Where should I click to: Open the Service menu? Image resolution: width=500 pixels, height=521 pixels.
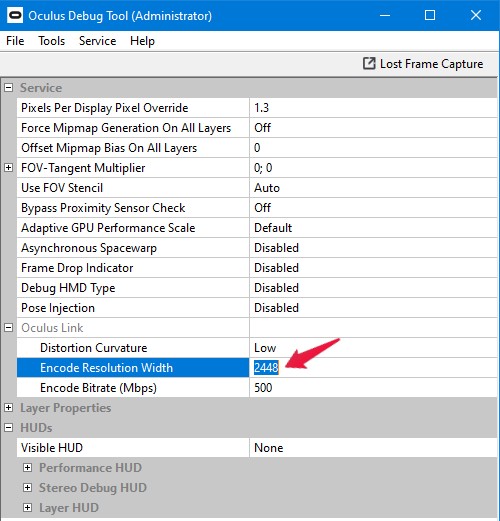tap(97, 41)
